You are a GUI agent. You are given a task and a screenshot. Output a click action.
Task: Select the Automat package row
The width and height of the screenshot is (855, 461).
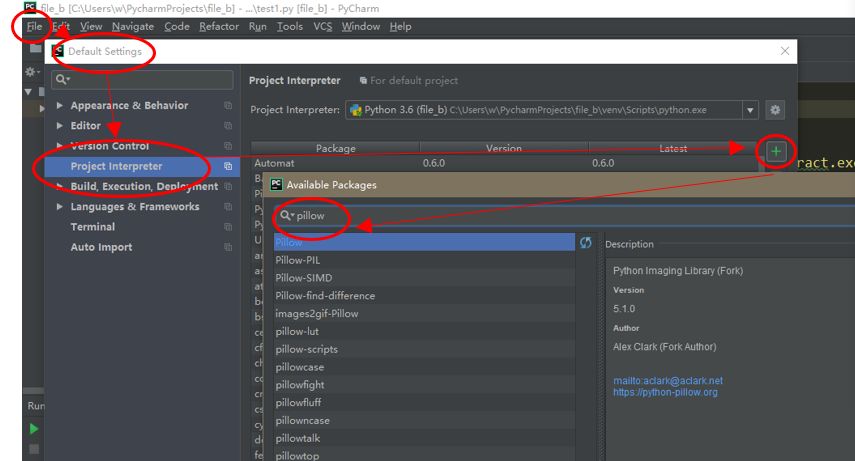tap(505, 163)
